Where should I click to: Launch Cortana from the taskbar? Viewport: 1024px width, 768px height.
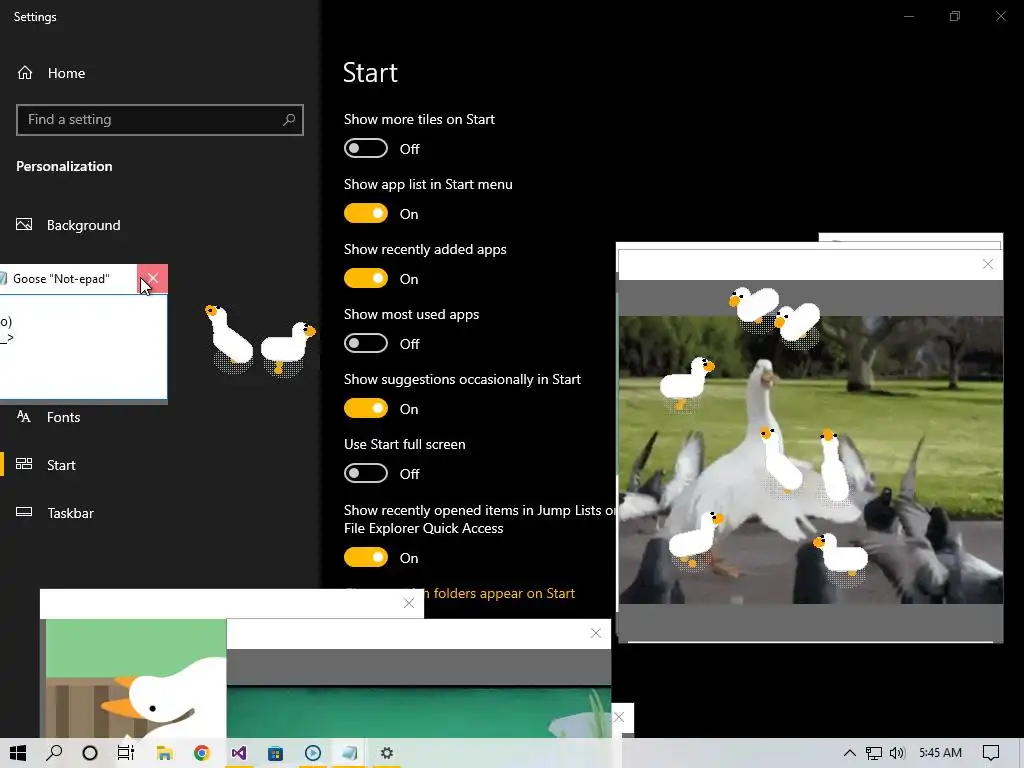point(90,753)
